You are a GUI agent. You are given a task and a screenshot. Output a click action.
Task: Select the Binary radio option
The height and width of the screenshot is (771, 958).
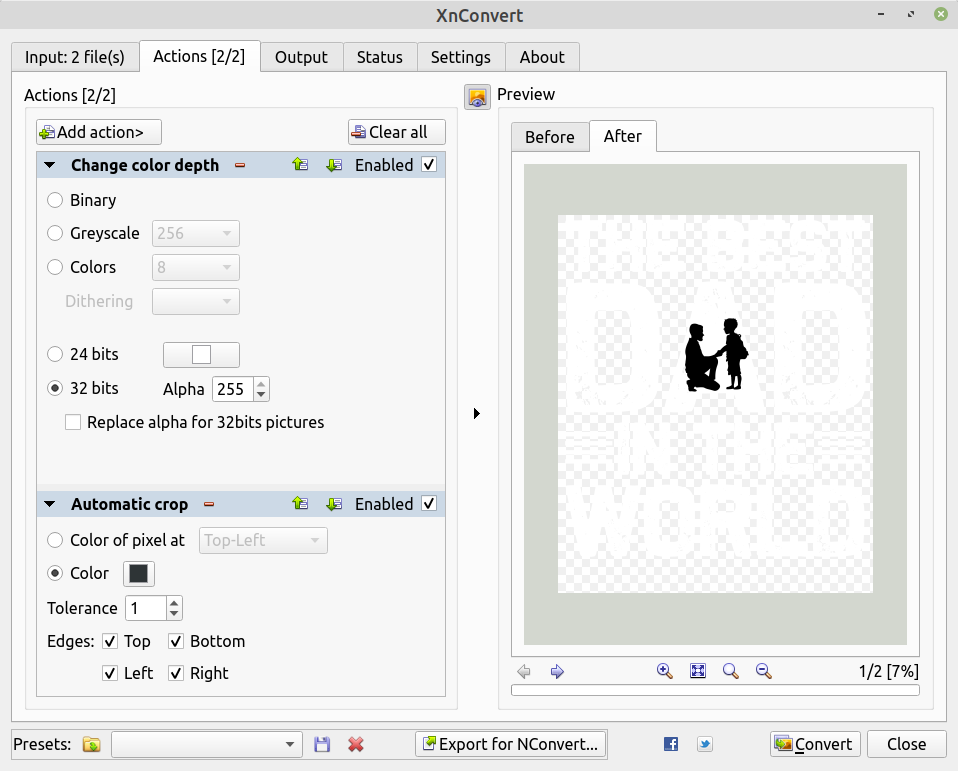[x=56, y=200]
